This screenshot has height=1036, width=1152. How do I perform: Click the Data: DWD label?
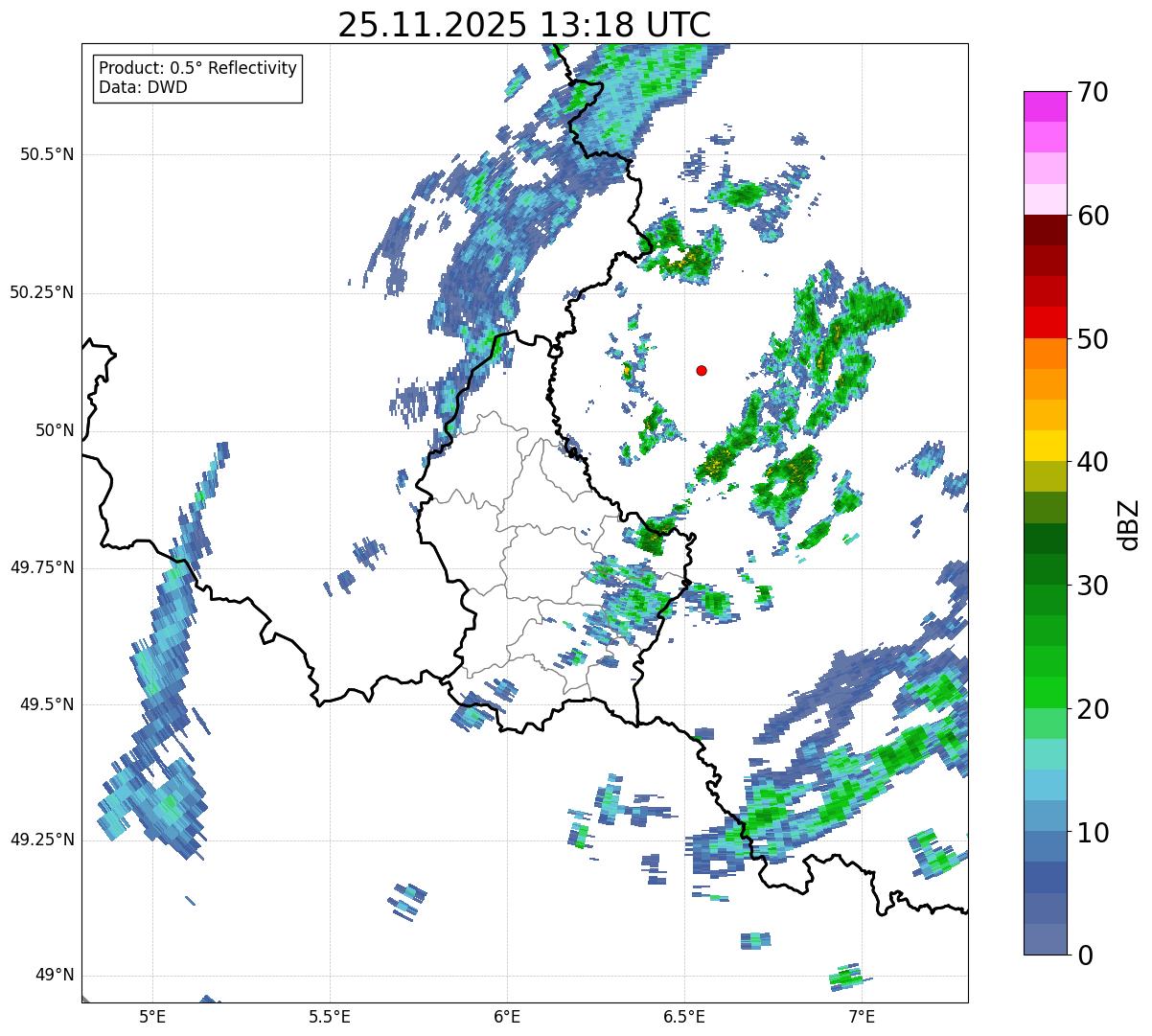[x=143, y=87]
